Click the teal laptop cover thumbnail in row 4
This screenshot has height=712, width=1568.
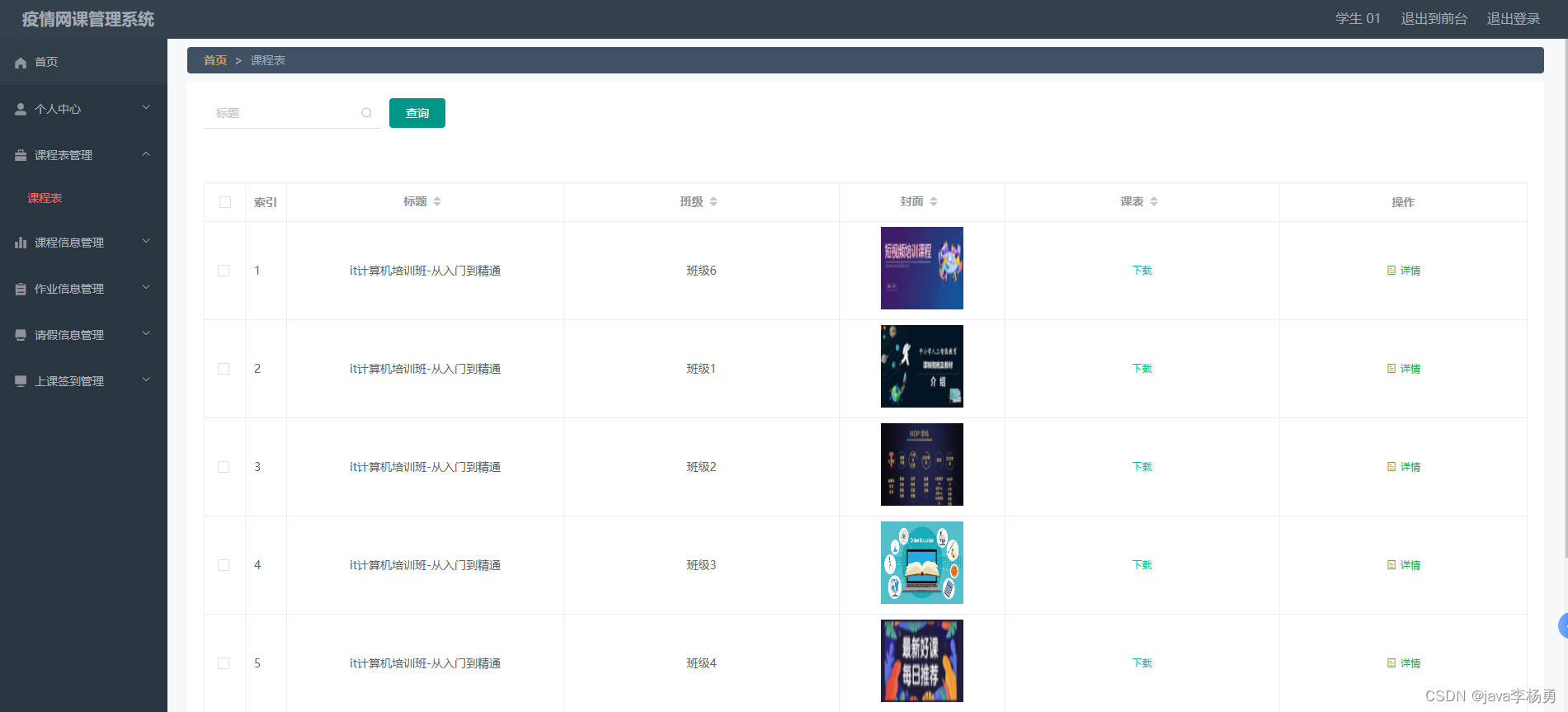coord(922,563)
